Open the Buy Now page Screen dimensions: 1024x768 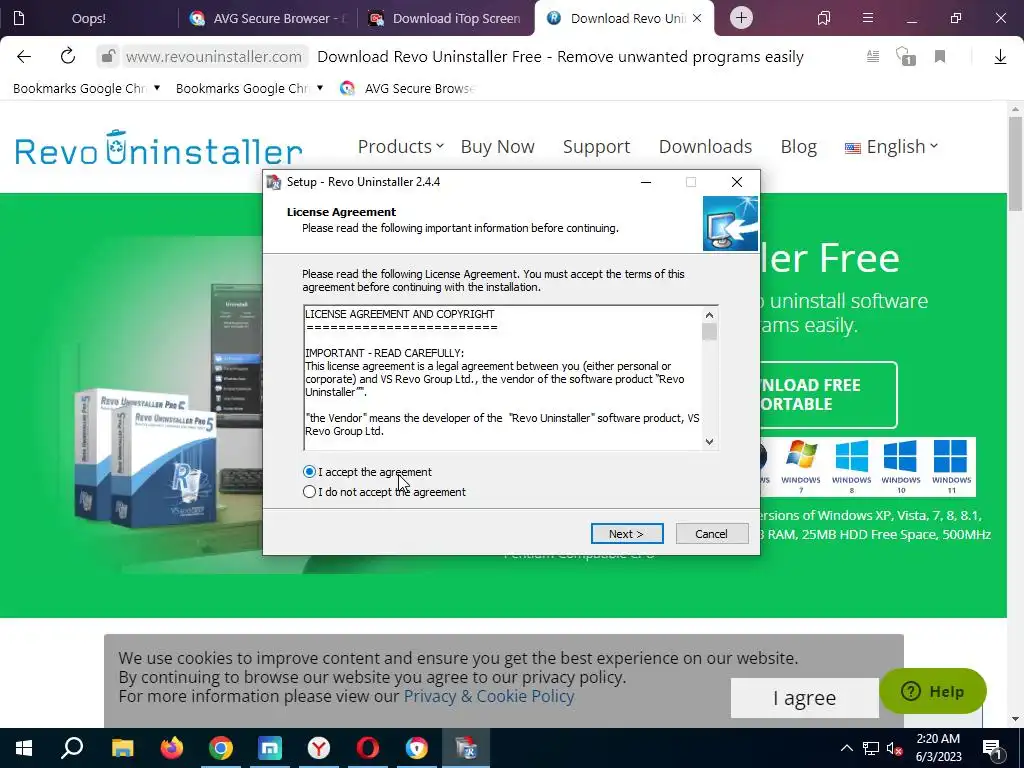[x=498, y=146]
